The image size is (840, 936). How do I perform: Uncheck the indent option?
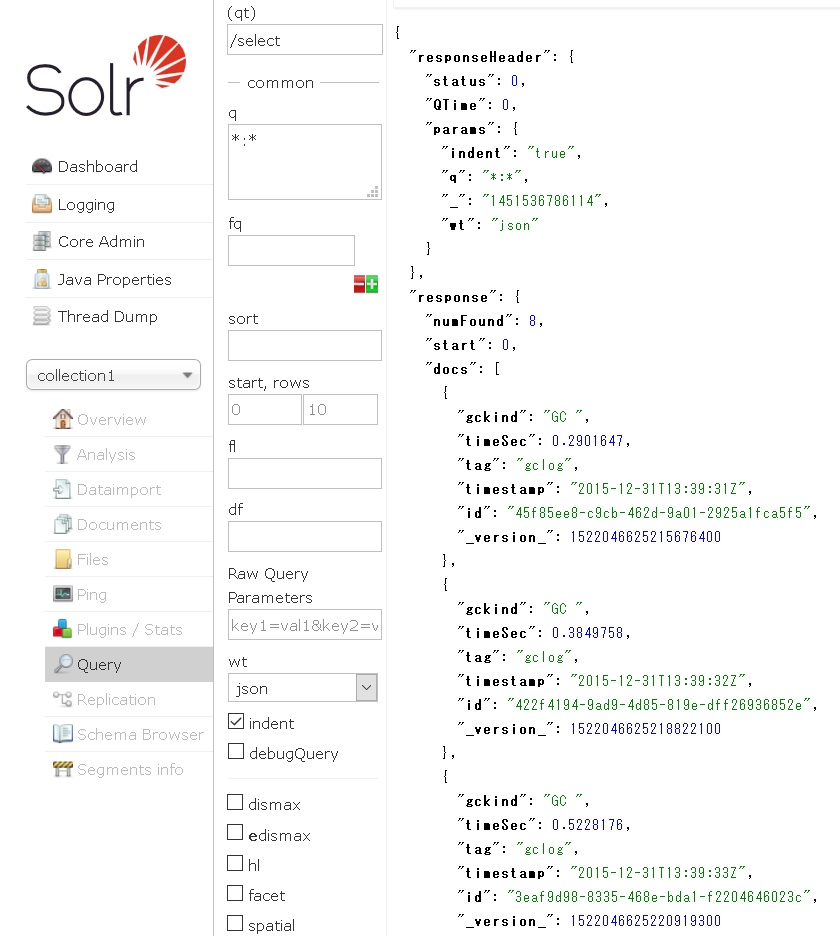[x=235, y=722]
